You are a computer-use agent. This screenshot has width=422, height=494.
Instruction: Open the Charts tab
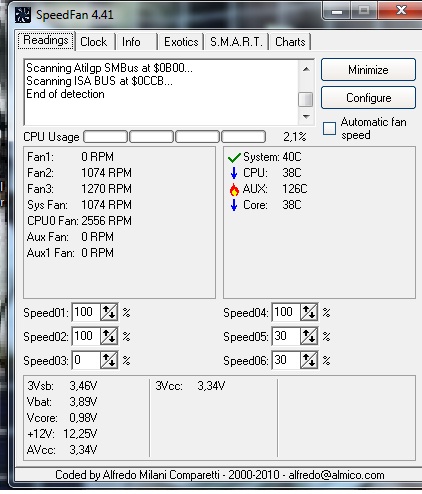(290, 42)
